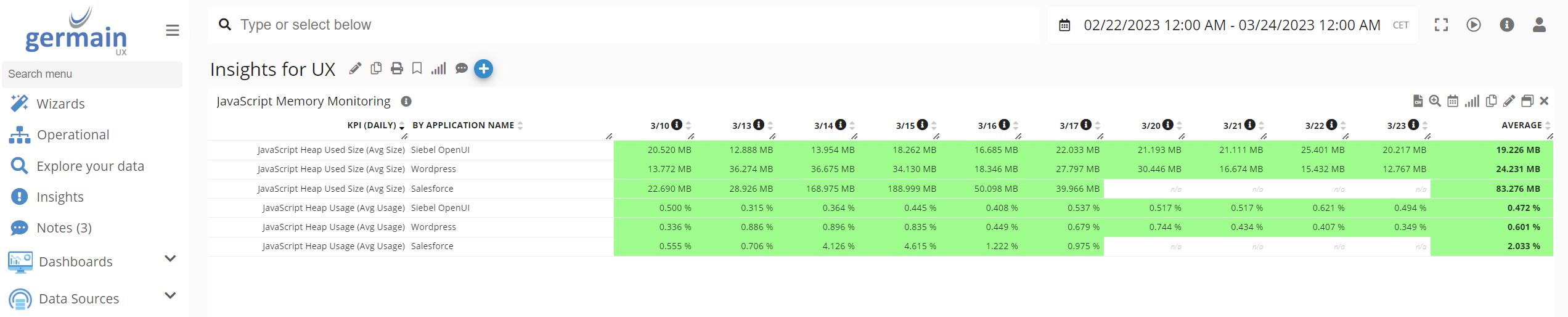Screen dimensions: 1568x317
Task: Add a new widget with the plus button
Action: [484, 69]
